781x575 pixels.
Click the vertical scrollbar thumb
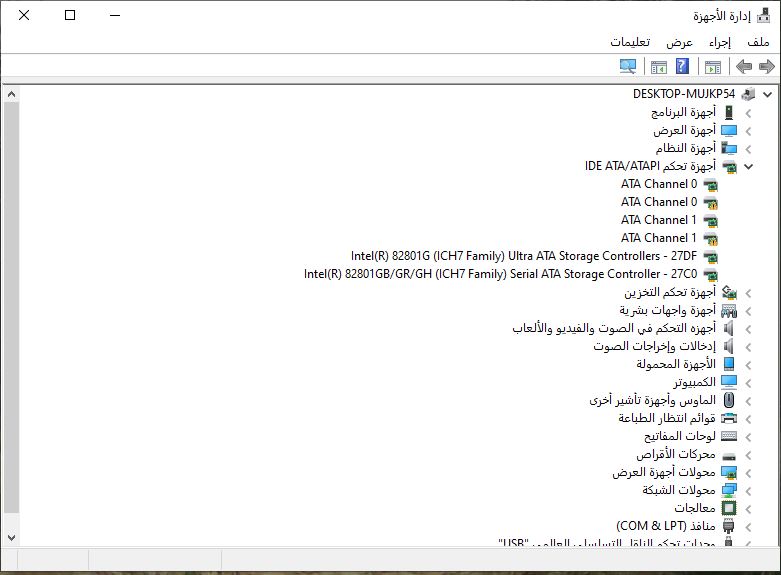click(11, 307)
